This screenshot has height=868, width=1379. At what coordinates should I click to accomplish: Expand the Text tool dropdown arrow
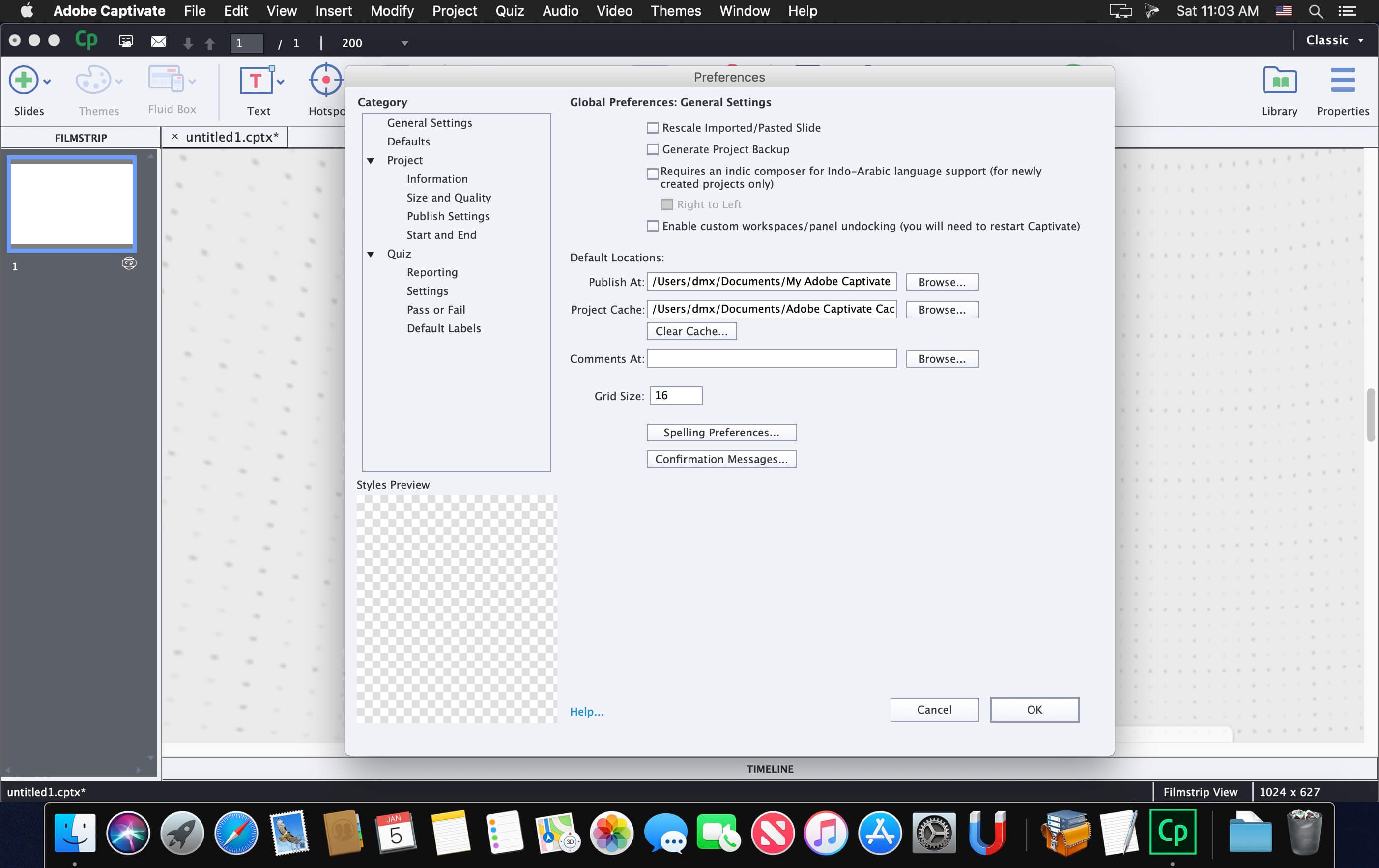click(281, 82)
